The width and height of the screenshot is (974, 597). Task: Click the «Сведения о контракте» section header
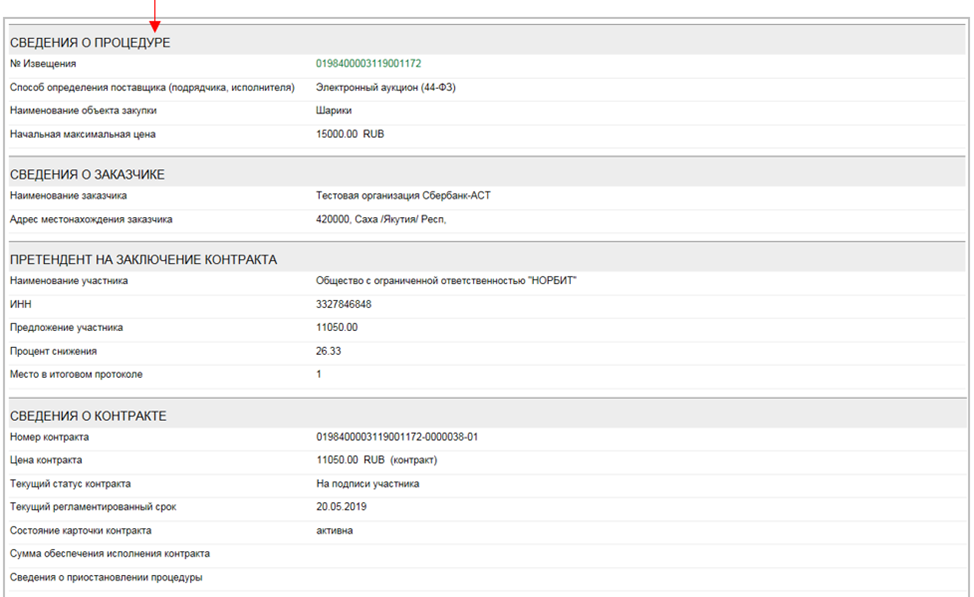tap(88, 416)
